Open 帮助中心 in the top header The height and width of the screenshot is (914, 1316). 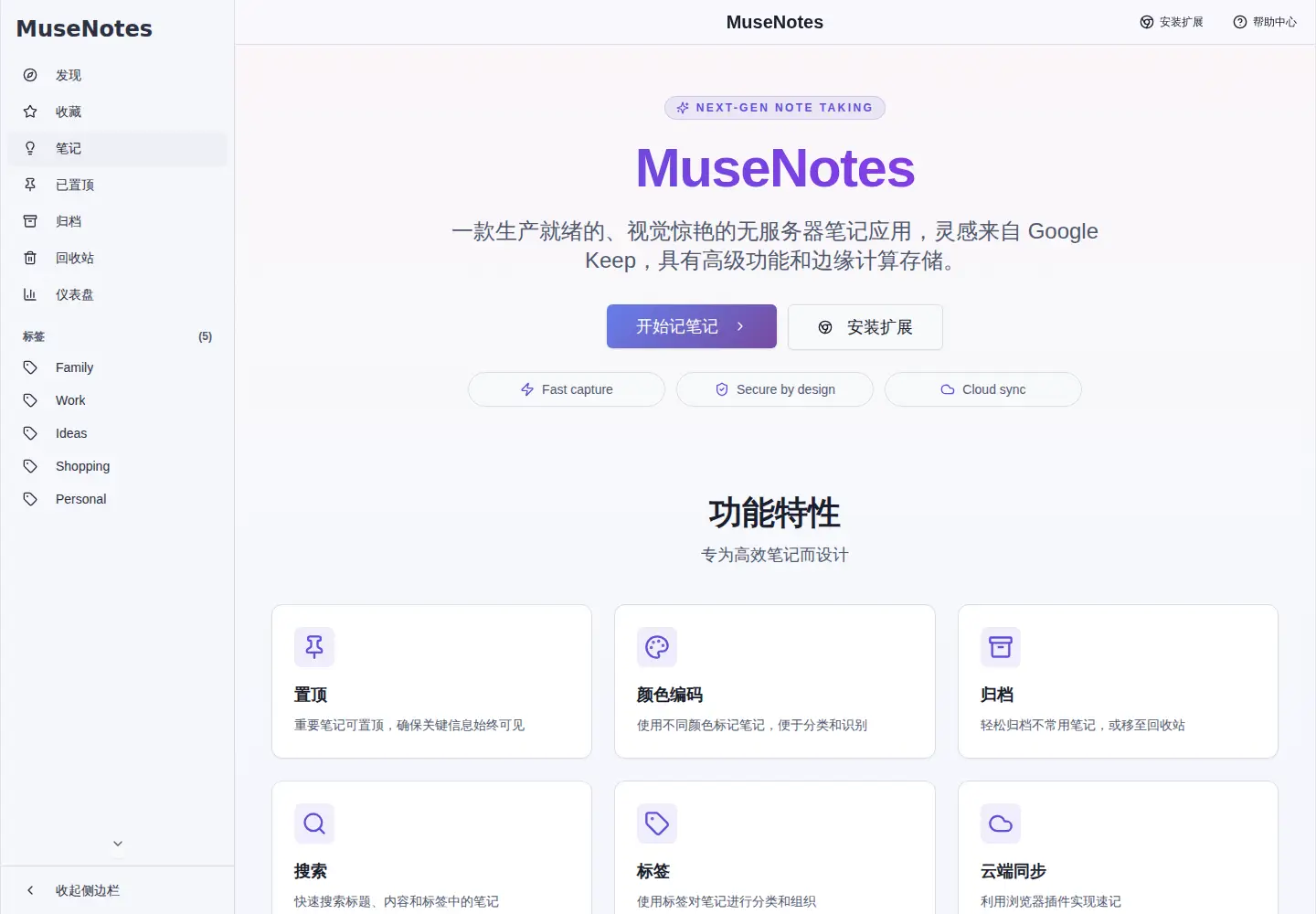(1265, 22)
